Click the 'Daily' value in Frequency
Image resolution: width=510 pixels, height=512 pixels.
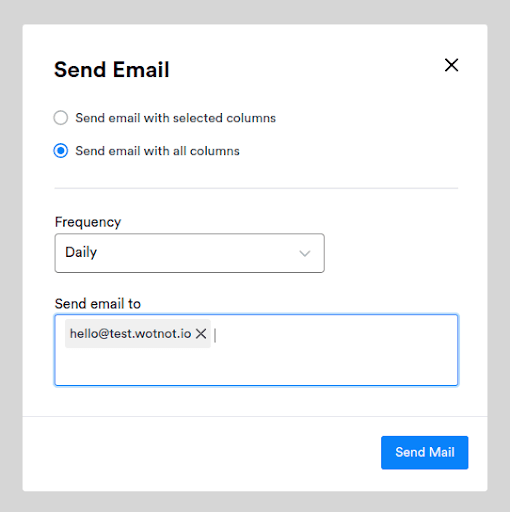81,252
